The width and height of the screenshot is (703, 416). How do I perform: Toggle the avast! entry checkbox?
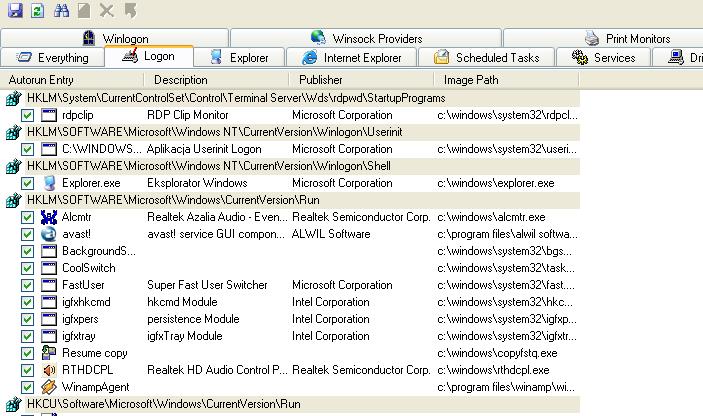click(x=27, y=235)
